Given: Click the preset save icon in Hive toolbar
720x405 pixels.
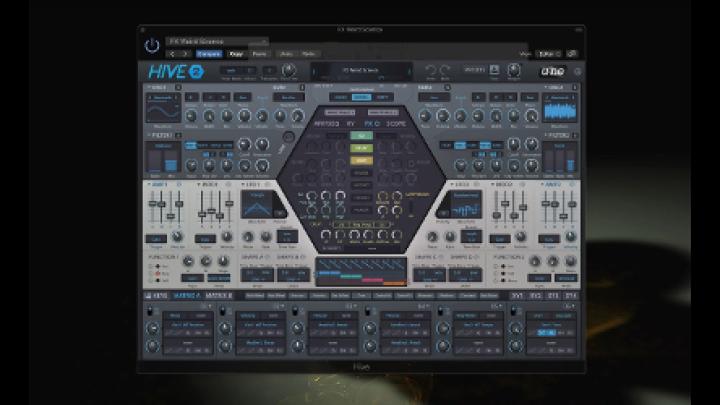Looking at the screenshot, I should click(494, 70).
